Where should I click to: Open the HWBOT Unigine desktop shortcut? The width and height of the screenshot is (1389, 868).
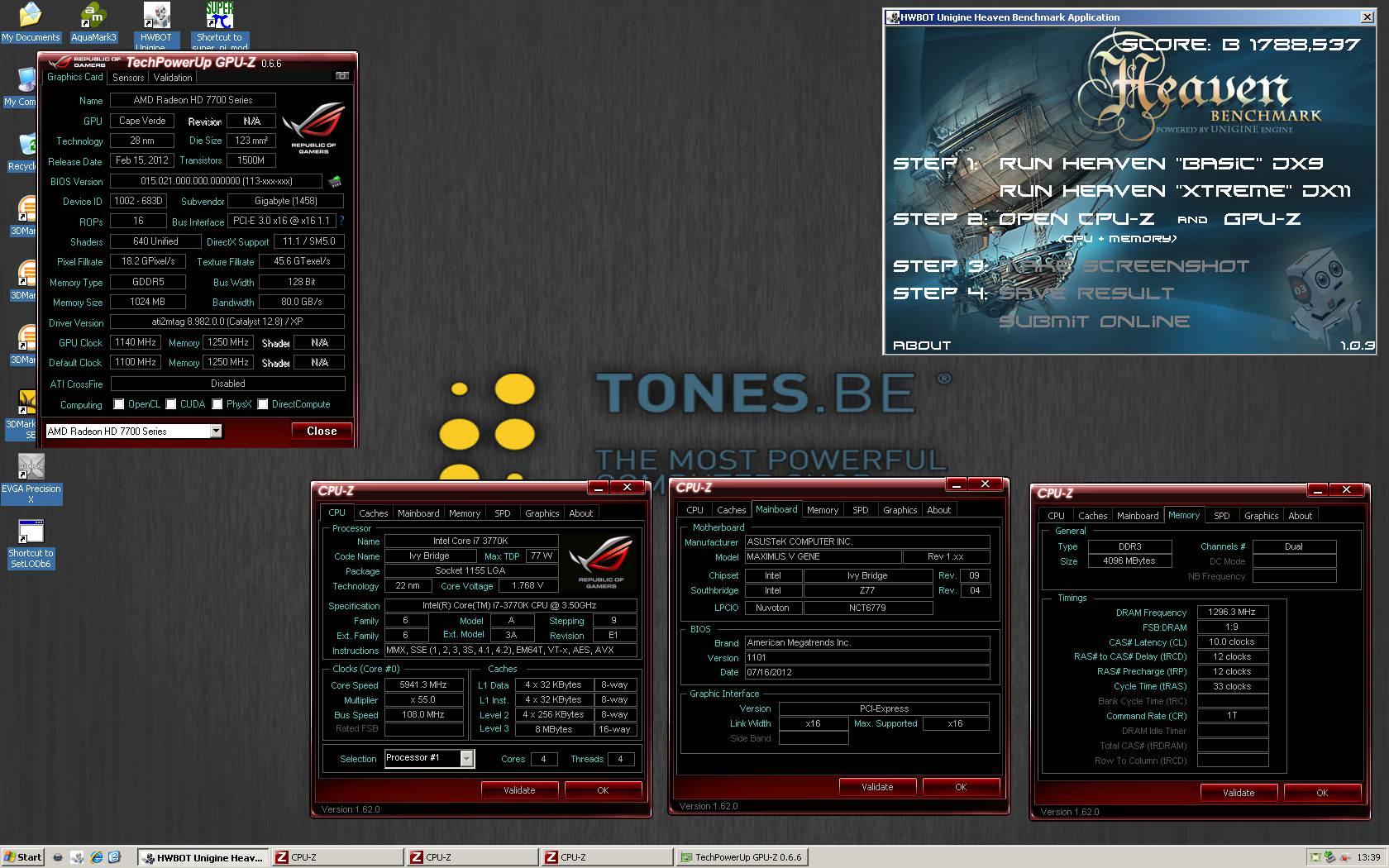pos(156,25)
